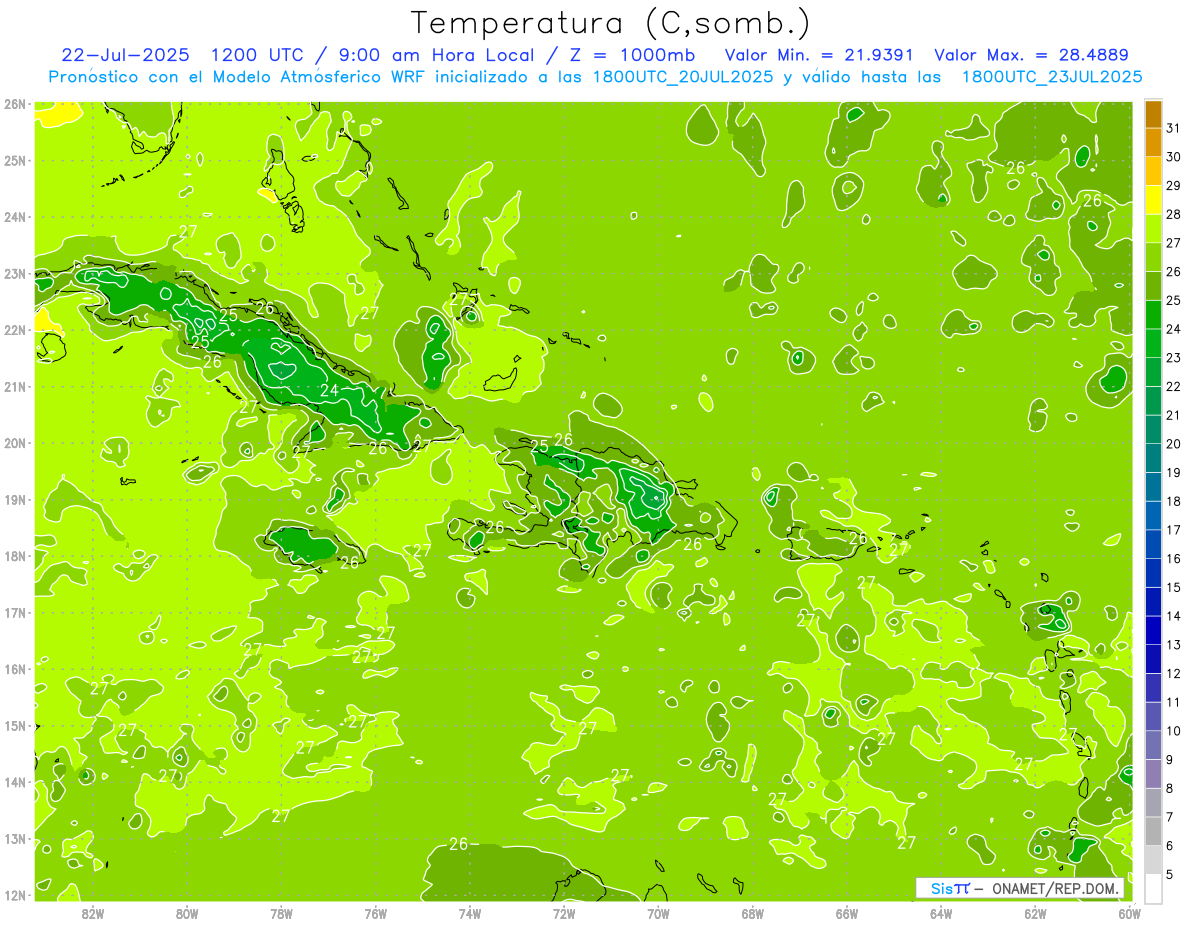1200x927 pixels.
Task: Click the legend value '12'
Action: point(1174,673)
